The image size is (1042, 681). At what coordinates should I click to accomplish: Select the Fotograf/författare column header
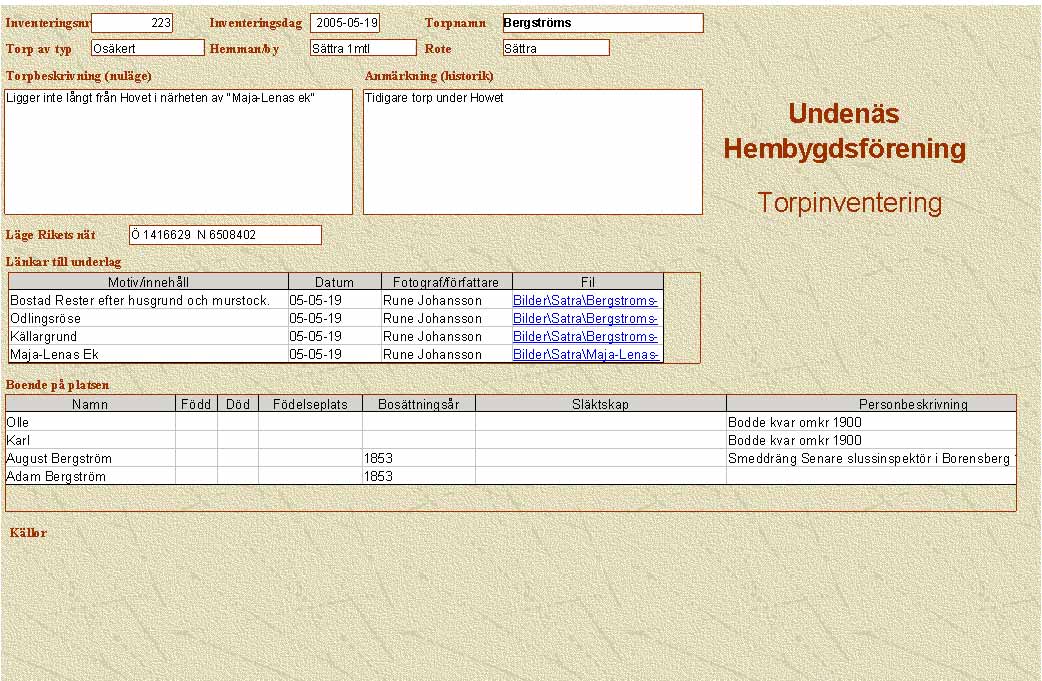[446, 282]
